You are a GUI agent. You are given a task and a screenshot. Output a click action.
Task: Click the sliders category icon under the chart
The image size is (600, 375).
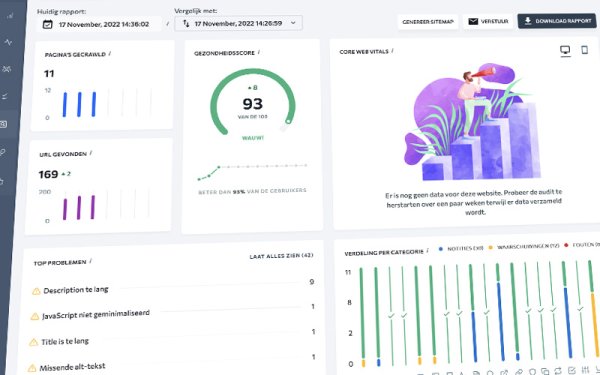pos(585,370)
